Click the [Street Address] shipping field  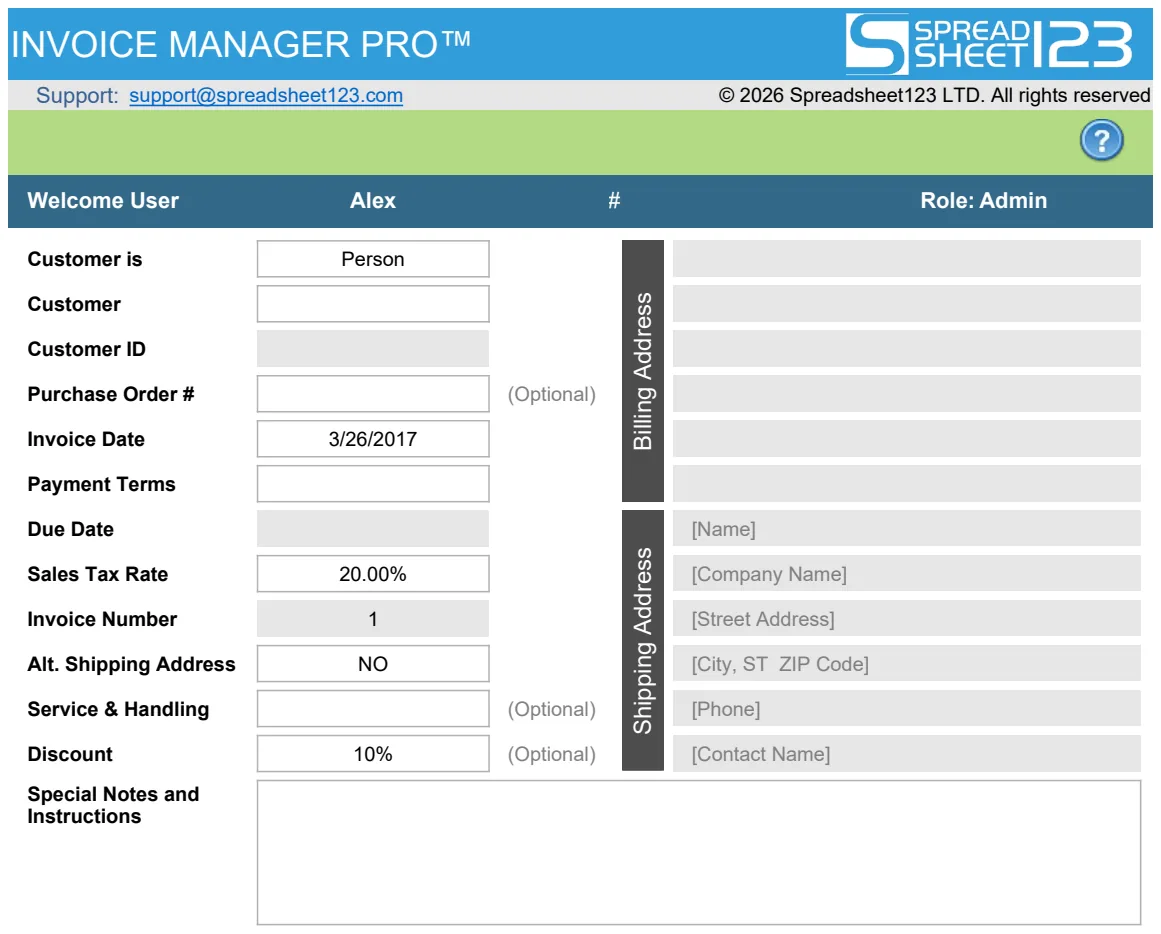coord(906,619)
